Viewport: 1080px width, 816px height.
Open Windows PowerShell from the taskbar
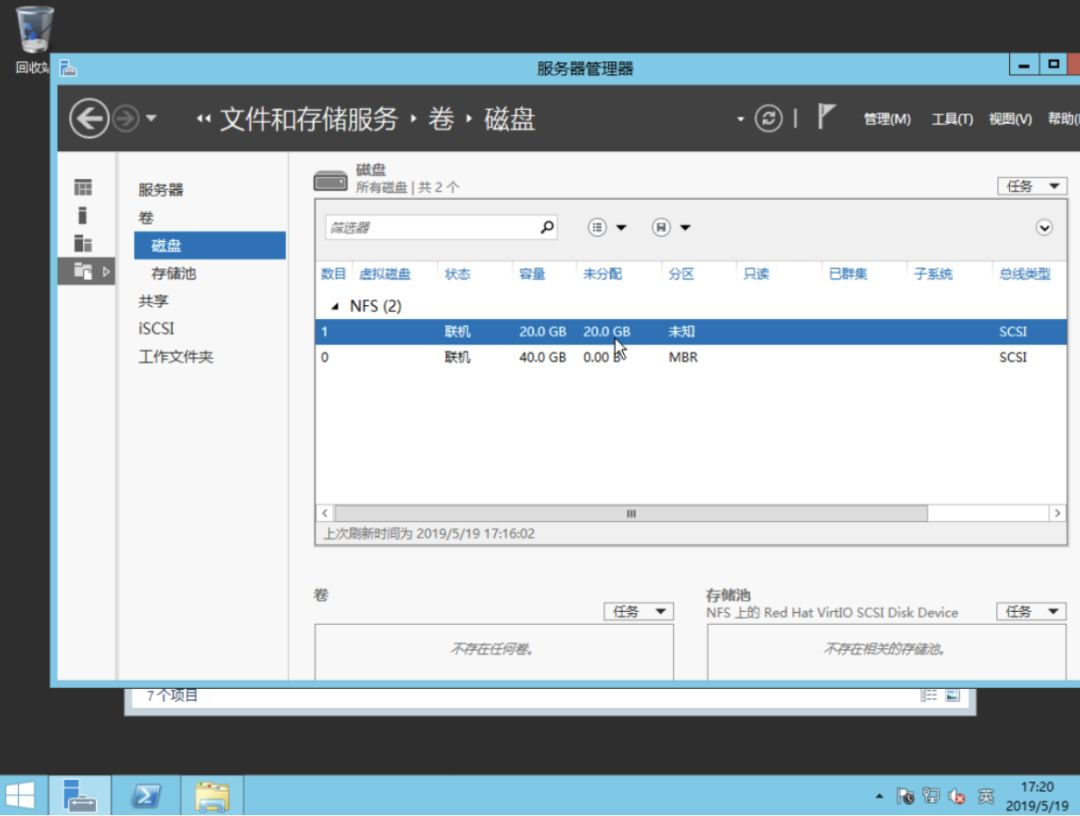tap(144, 794)
